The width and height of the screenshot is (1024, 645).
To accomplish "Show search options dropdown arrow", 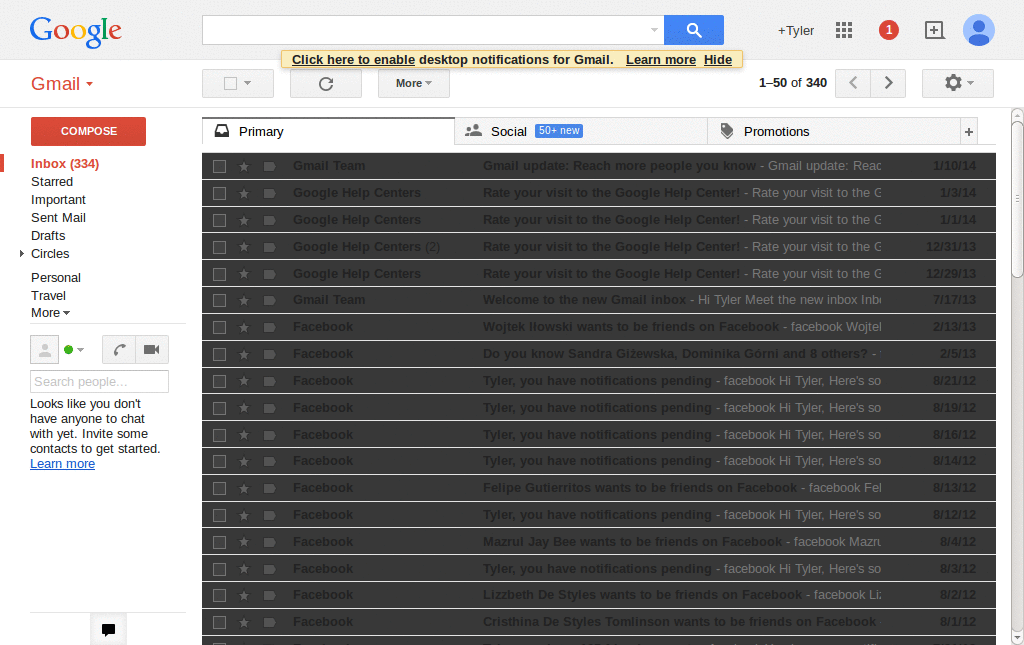I will click(x=654, y=30).
